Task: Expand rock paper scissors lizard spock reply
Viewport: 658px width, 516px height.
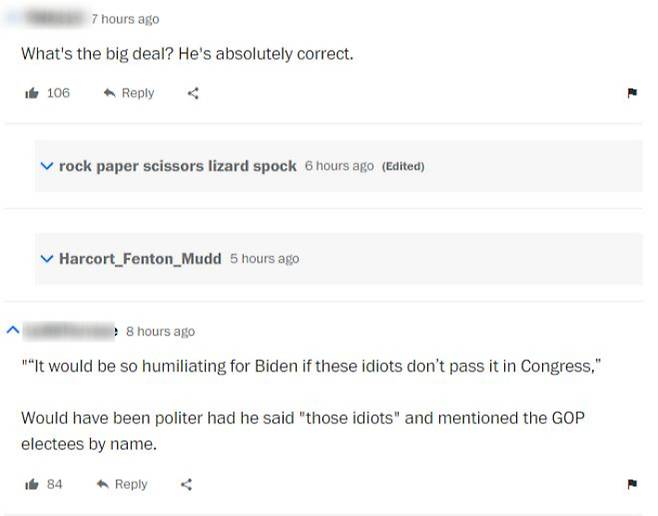Action: pyautogui.click(x=46, y=166)
